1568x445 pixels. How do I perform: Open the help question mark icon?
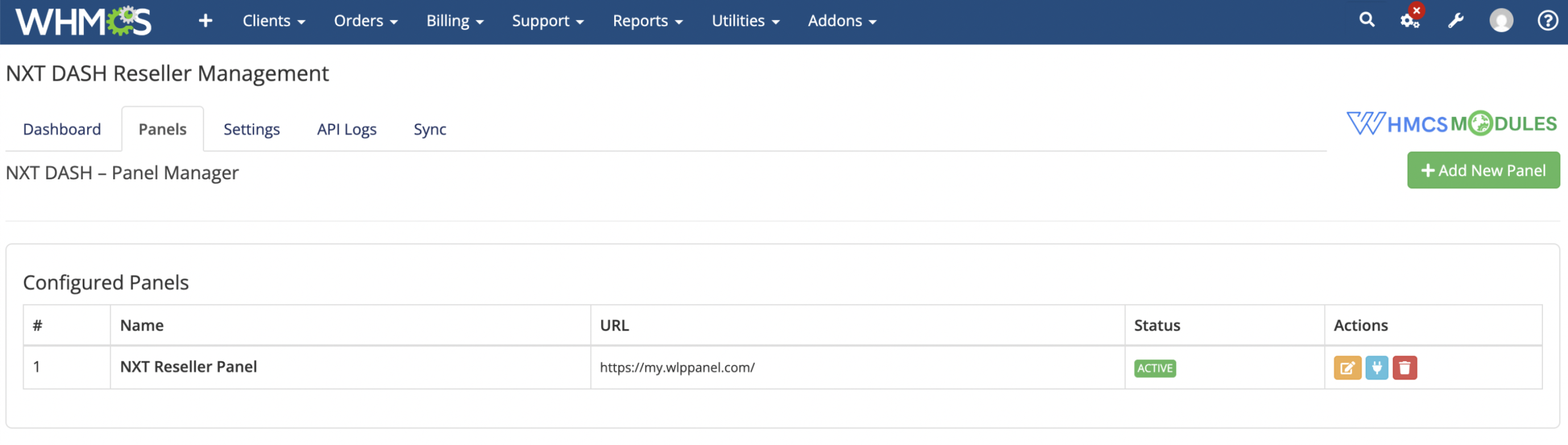[1548, 21]
